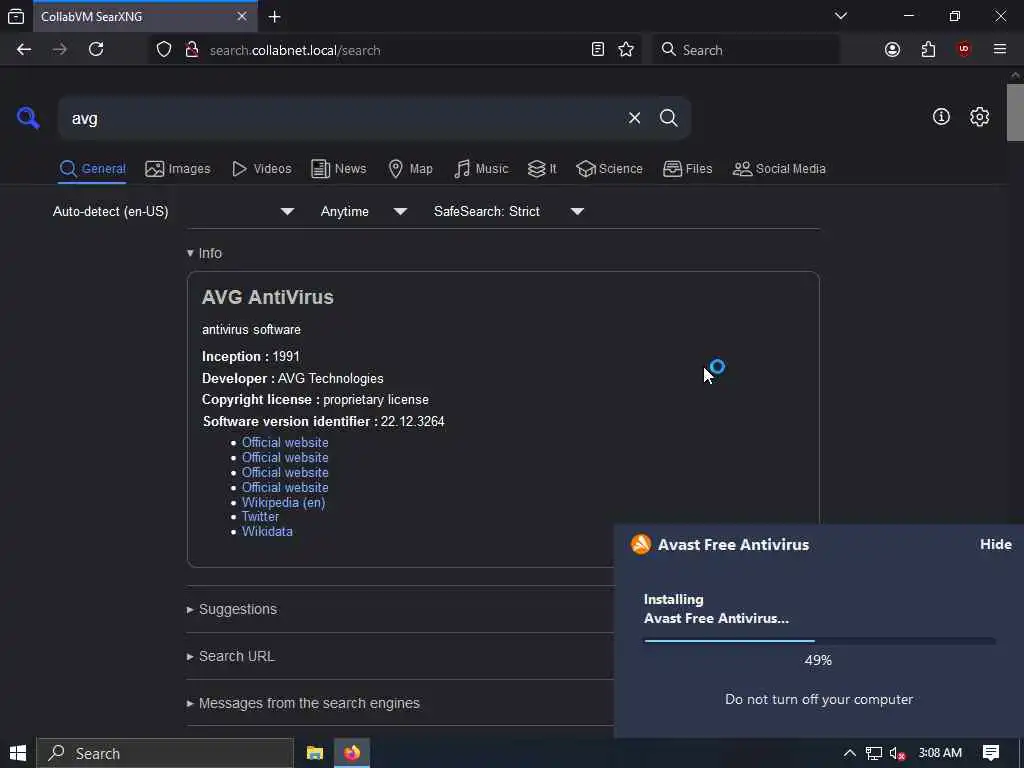This screenshot has height=768, width=1024.
Task: Click Firefox taskbar icon
Action: click(x=352, y=753)
